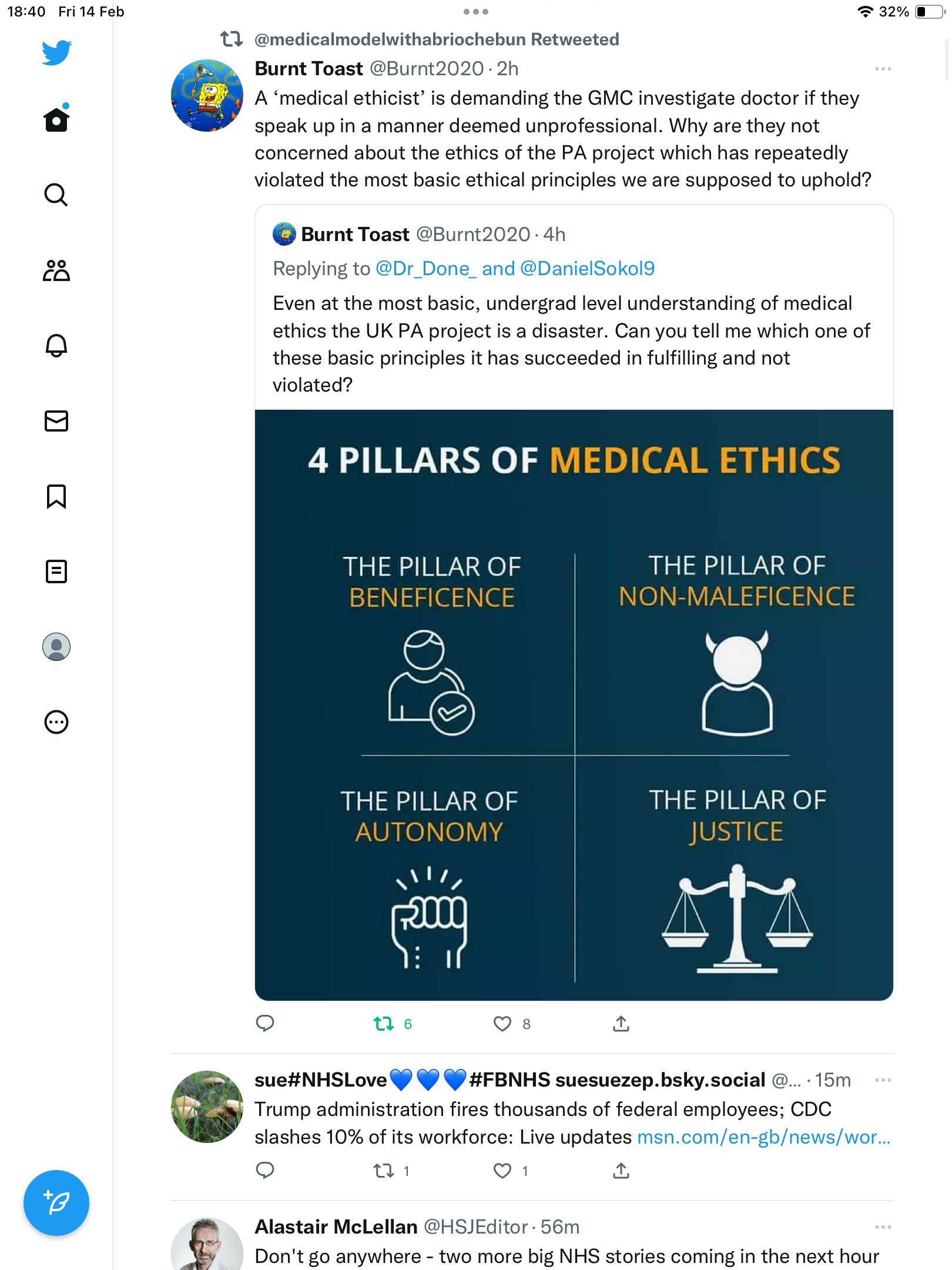Viewport: 952px width, 1270px height.
Task: Open Notifications bell icon
Action: [56, 345]
